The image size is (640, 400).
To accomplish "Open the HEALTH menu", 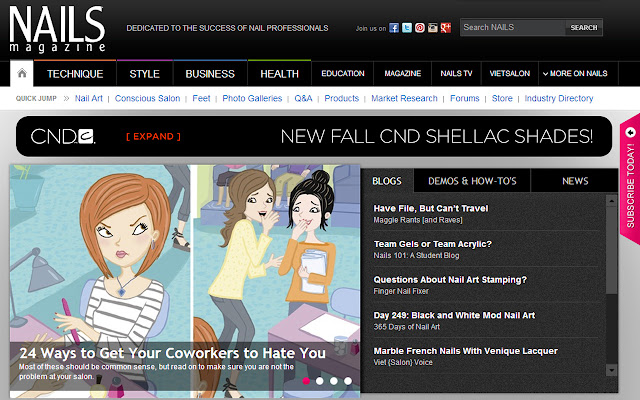I will (x=280, y=74).
